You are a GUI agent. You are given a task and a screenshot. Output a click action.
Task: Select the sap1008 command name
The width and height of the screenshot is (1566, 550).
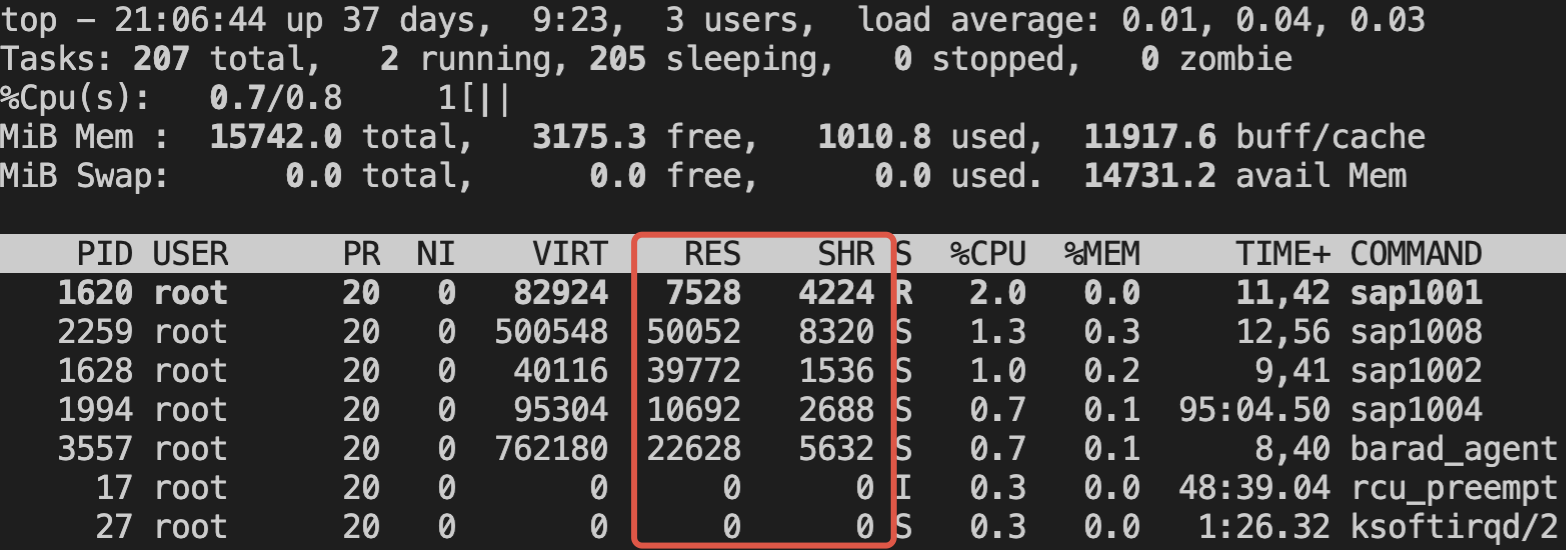tap(1416, 332)
